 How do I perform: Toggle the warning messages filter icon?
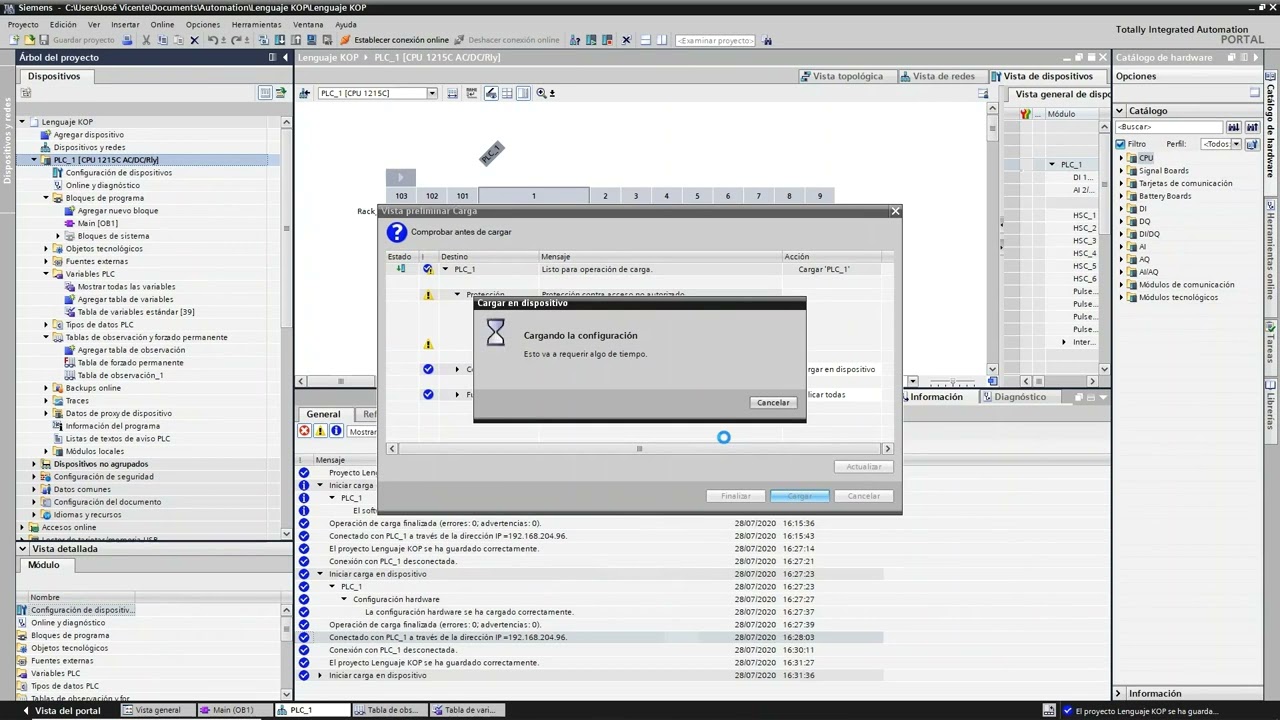point(320,431)
